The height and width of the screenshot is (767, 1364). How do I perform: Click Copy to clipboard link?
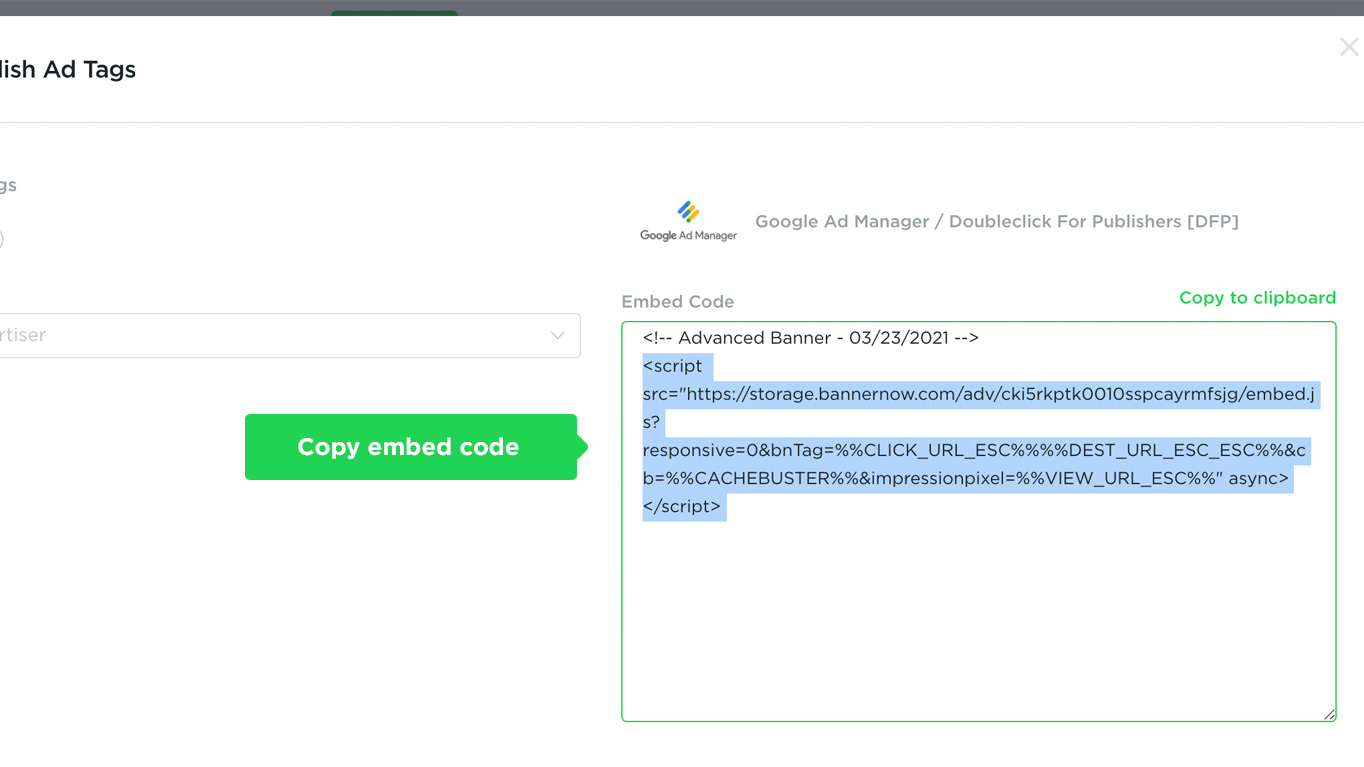(x=1257, y=298)
